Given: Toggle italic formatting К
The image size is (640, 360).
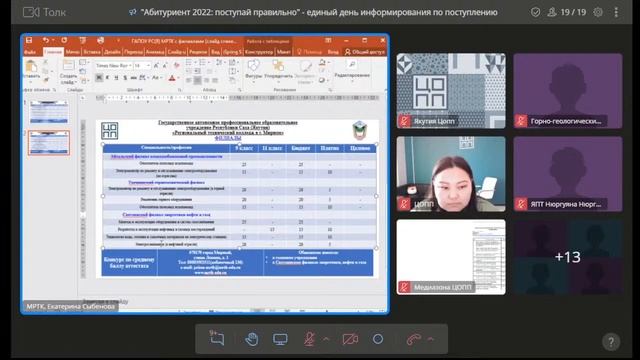Looking at the screenshot, I should [x=107, y=78].
